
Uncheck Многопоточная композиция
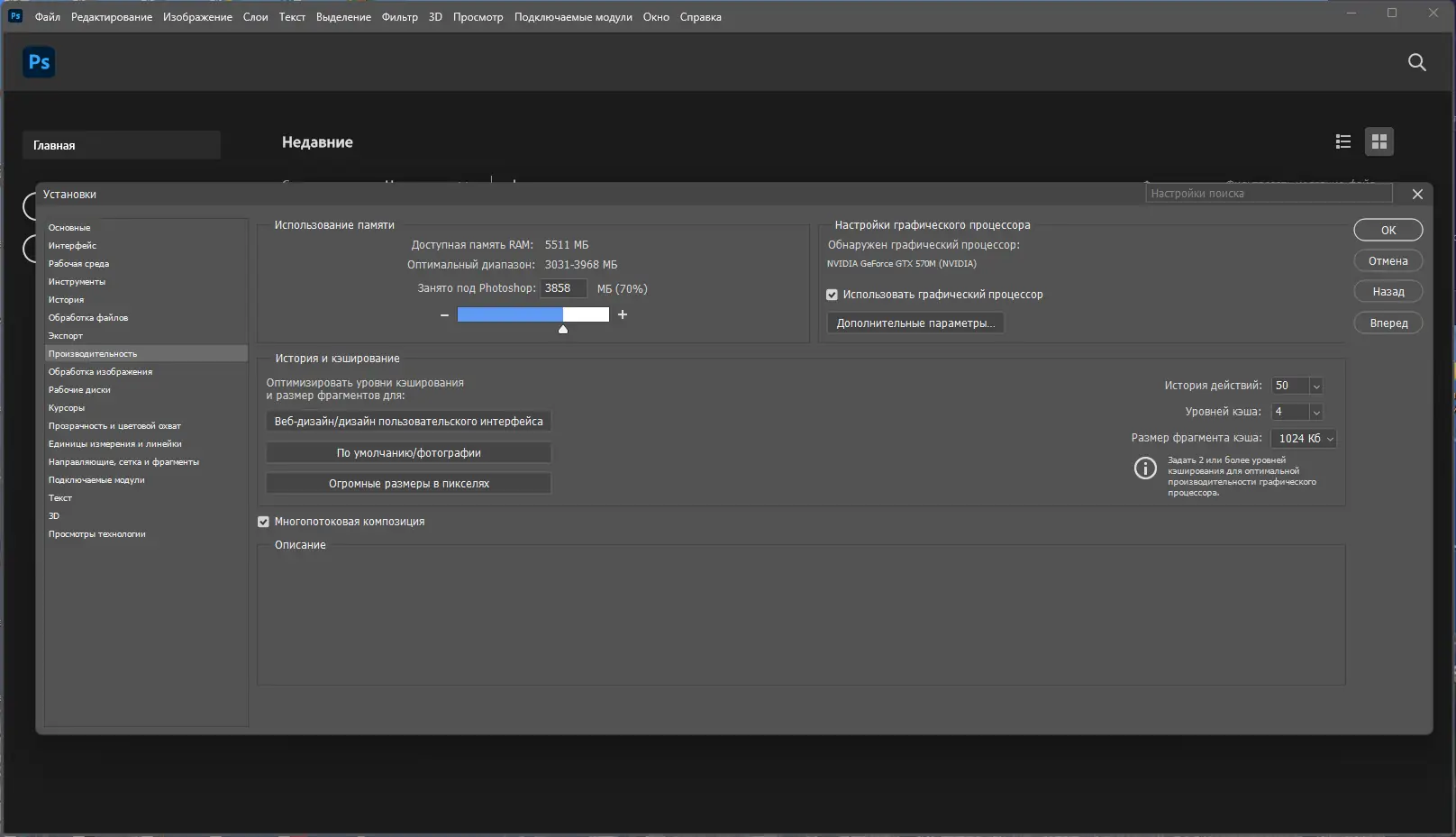tap(262, 521)
